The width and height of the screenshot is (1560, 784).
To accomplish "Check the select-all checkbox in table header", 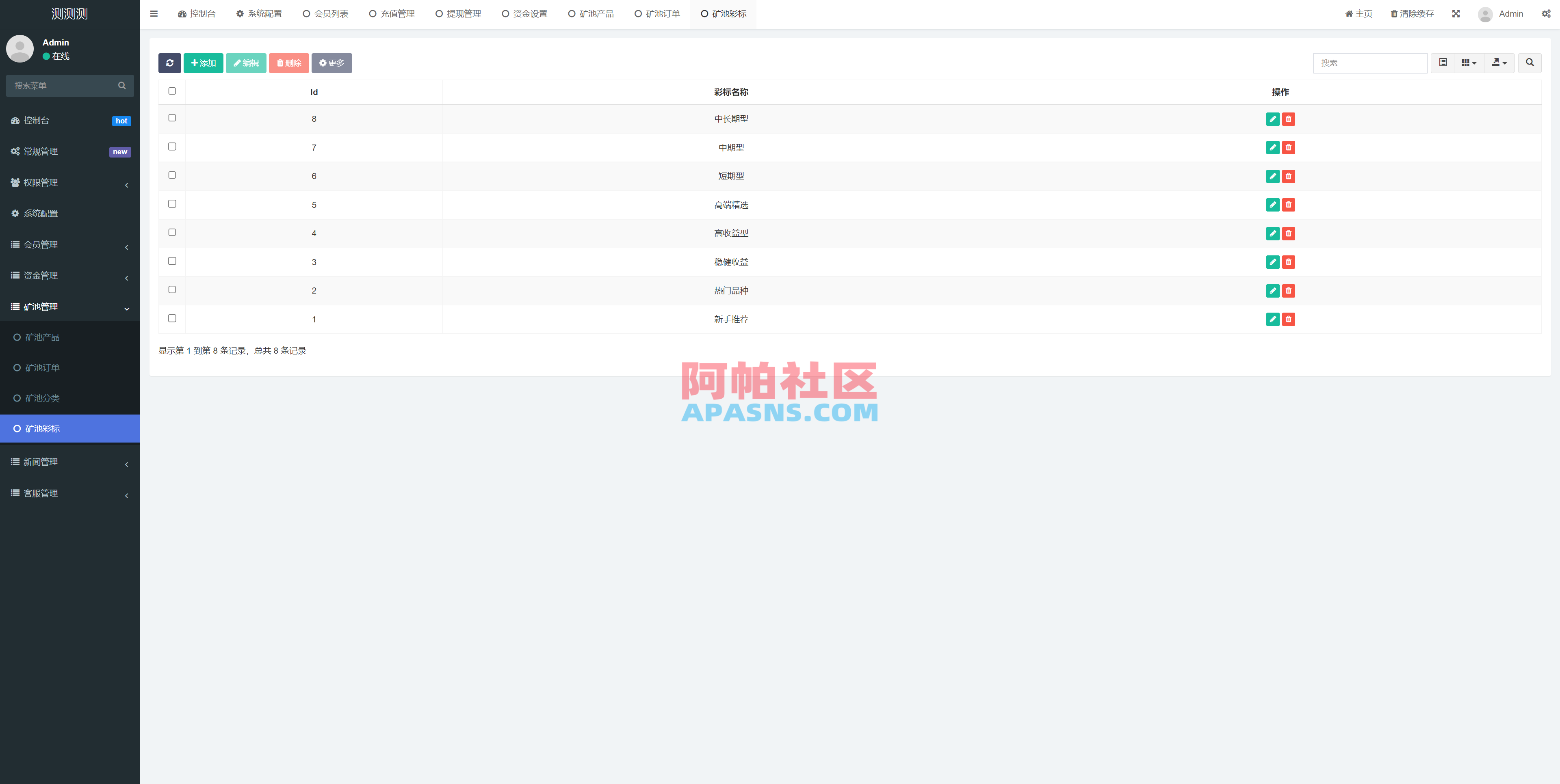I will pyautogui.click(x=172, y=91).
